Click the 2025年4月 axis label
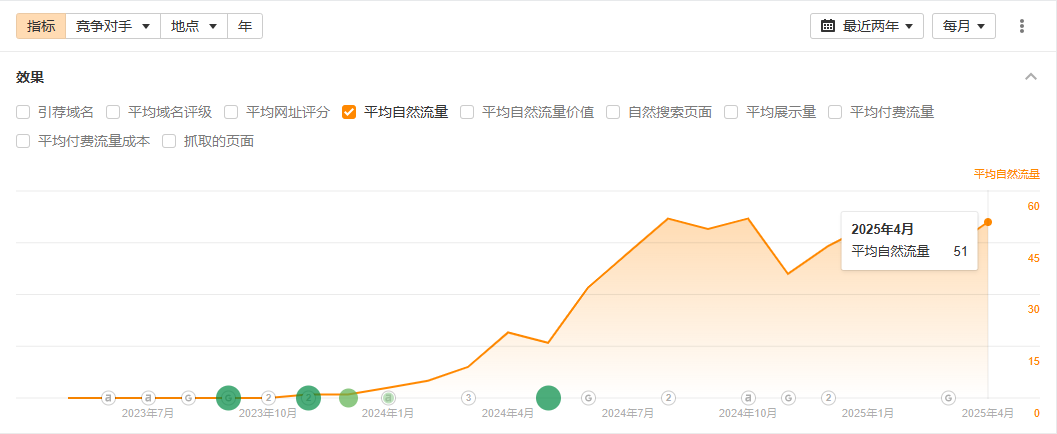Screen dimensions: 1057x434 click(x=988, y=412)
